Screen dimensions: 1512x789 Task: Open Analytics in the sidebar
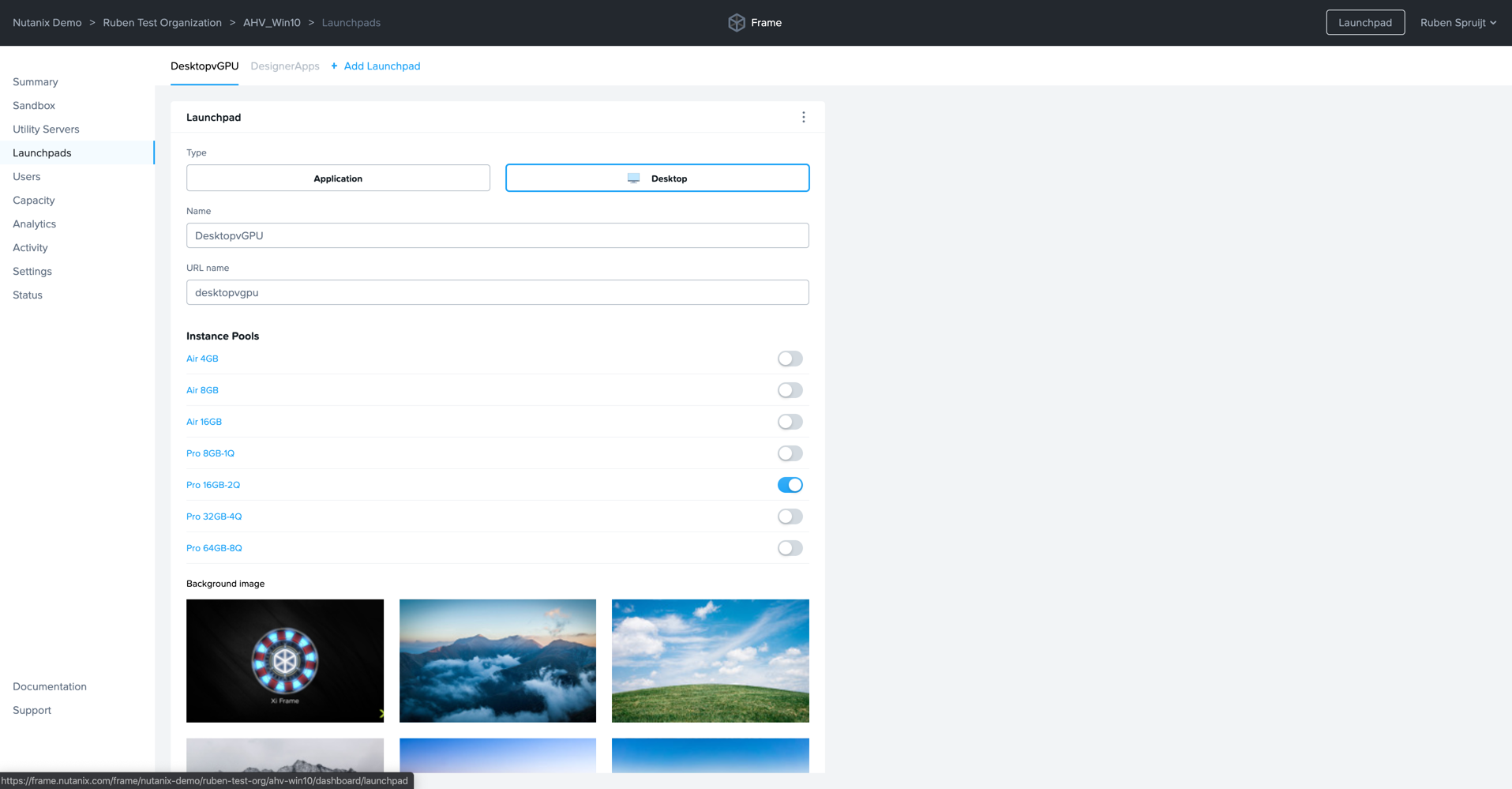(x=34, y=224)
